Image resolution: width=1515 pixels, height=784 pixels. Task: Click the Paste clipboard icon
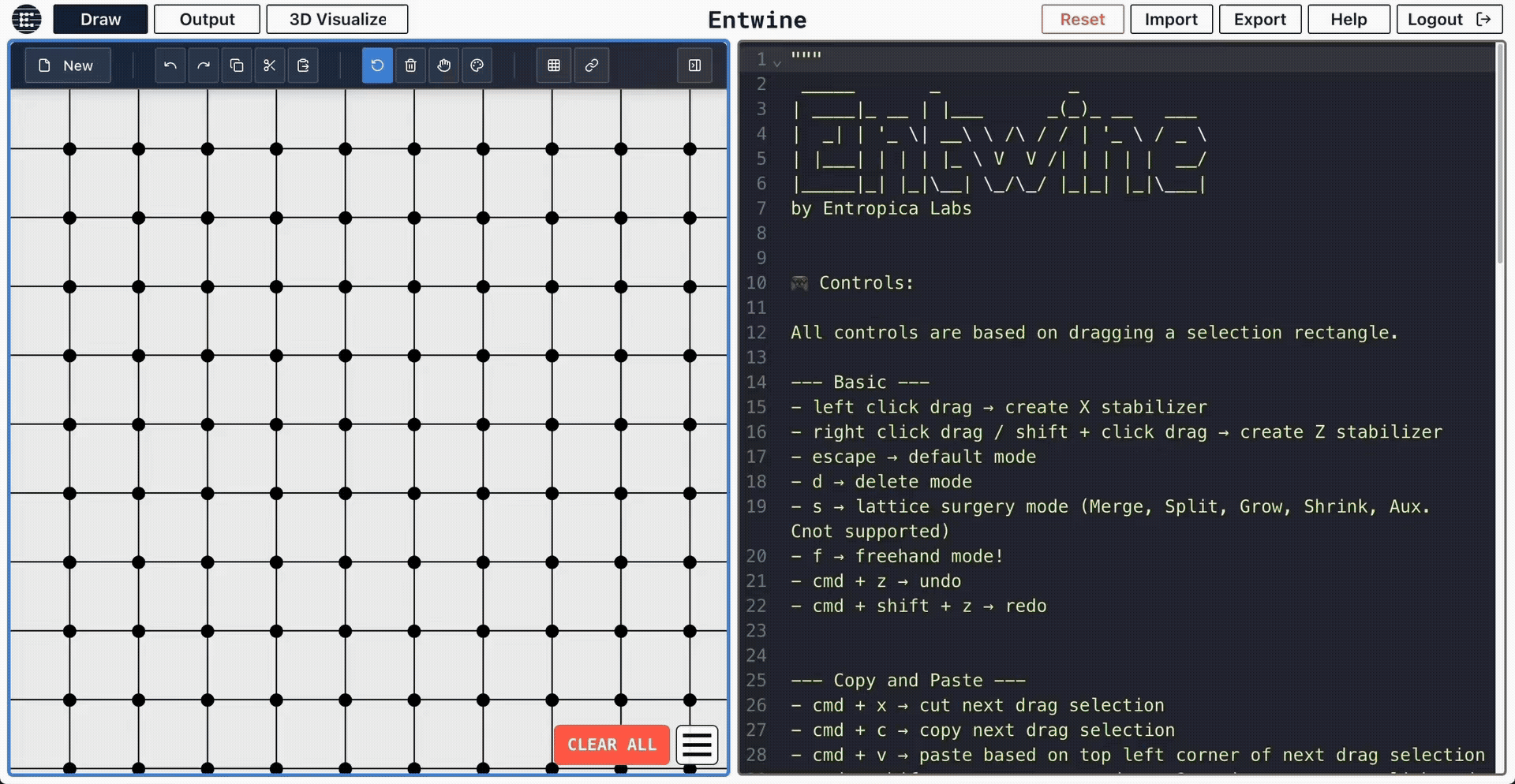[x=302, y=65]
